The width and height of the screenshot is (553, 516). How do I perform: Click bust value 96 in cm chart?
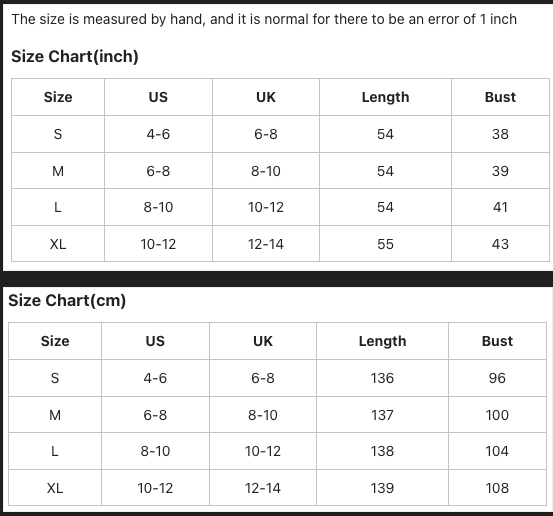click(x=497, y=378)
